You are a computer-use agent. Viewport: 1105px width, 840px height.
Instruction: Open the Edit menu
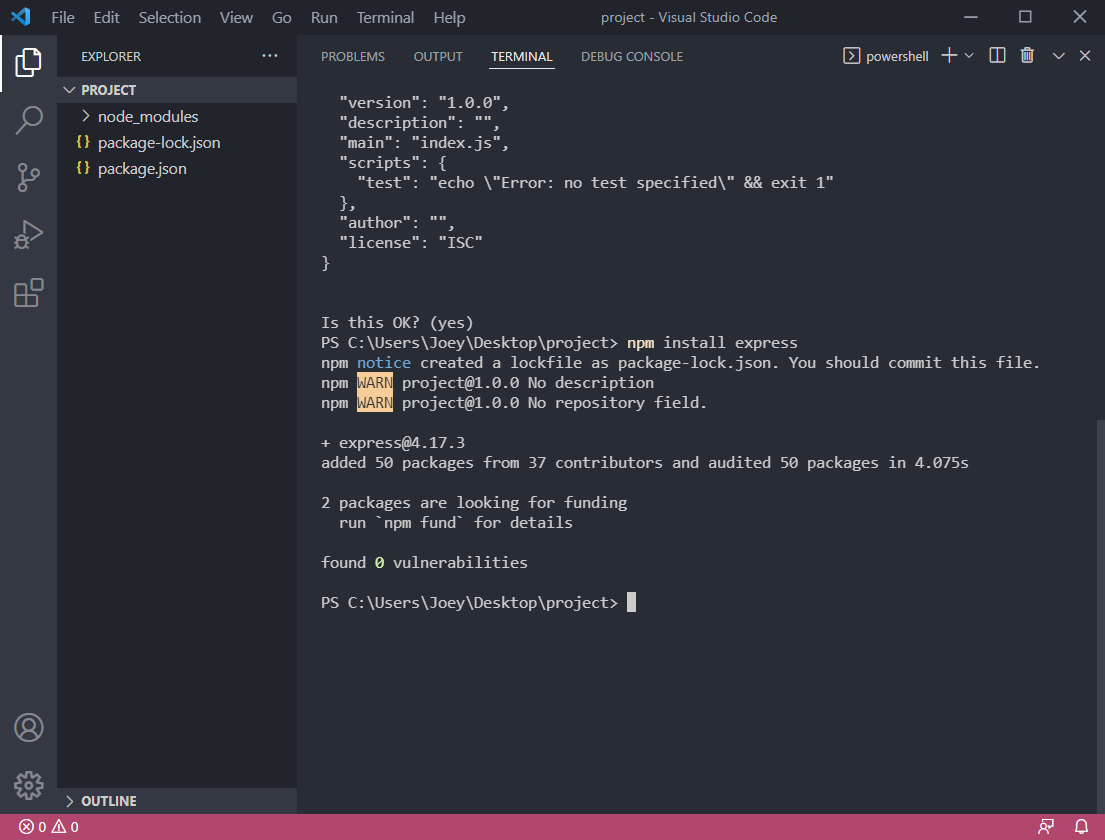(x=106, y=17)
